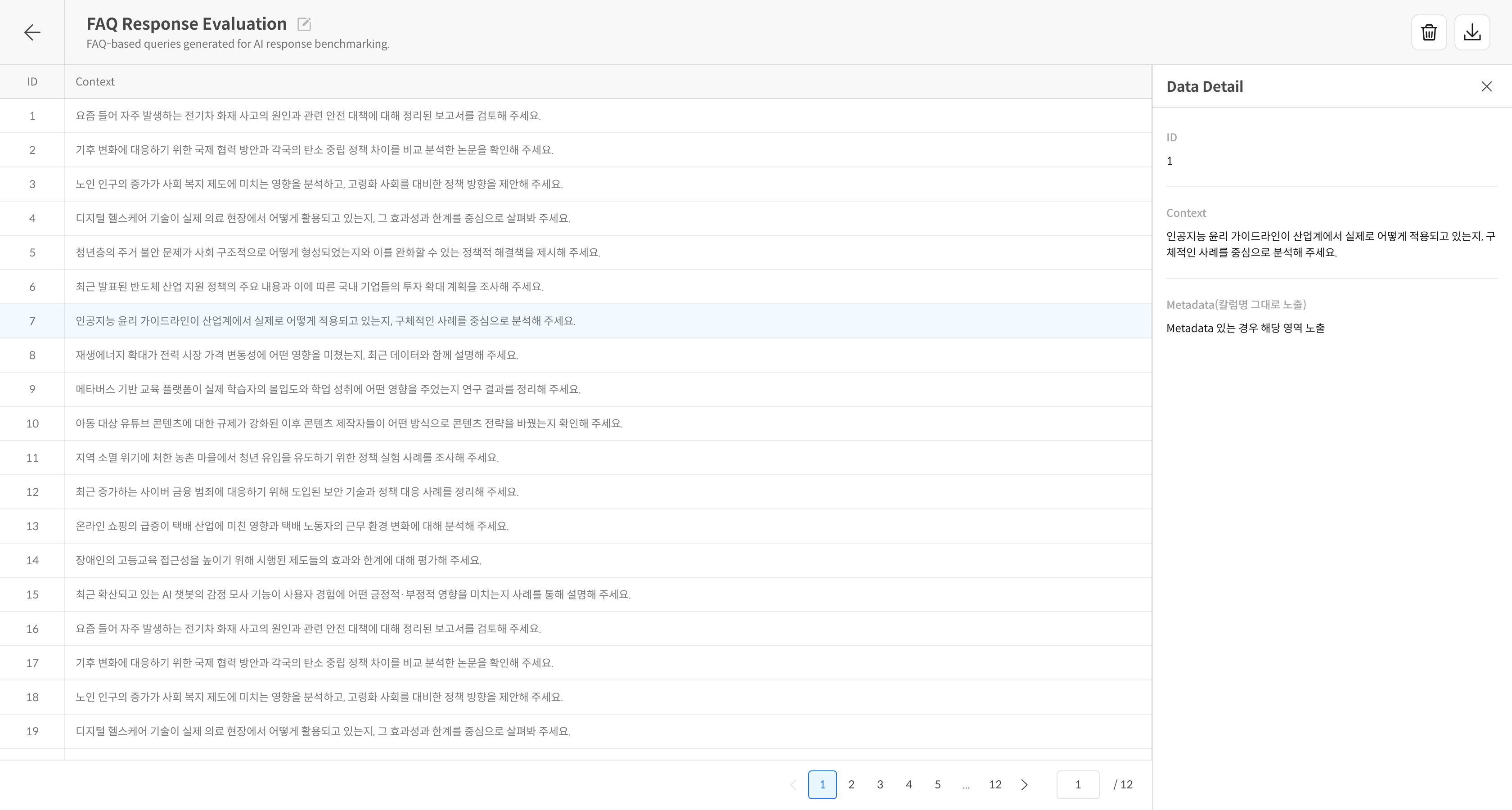Select current page 1 button
The height and width of the screenshot is (810, 1512).
point(822,785)
